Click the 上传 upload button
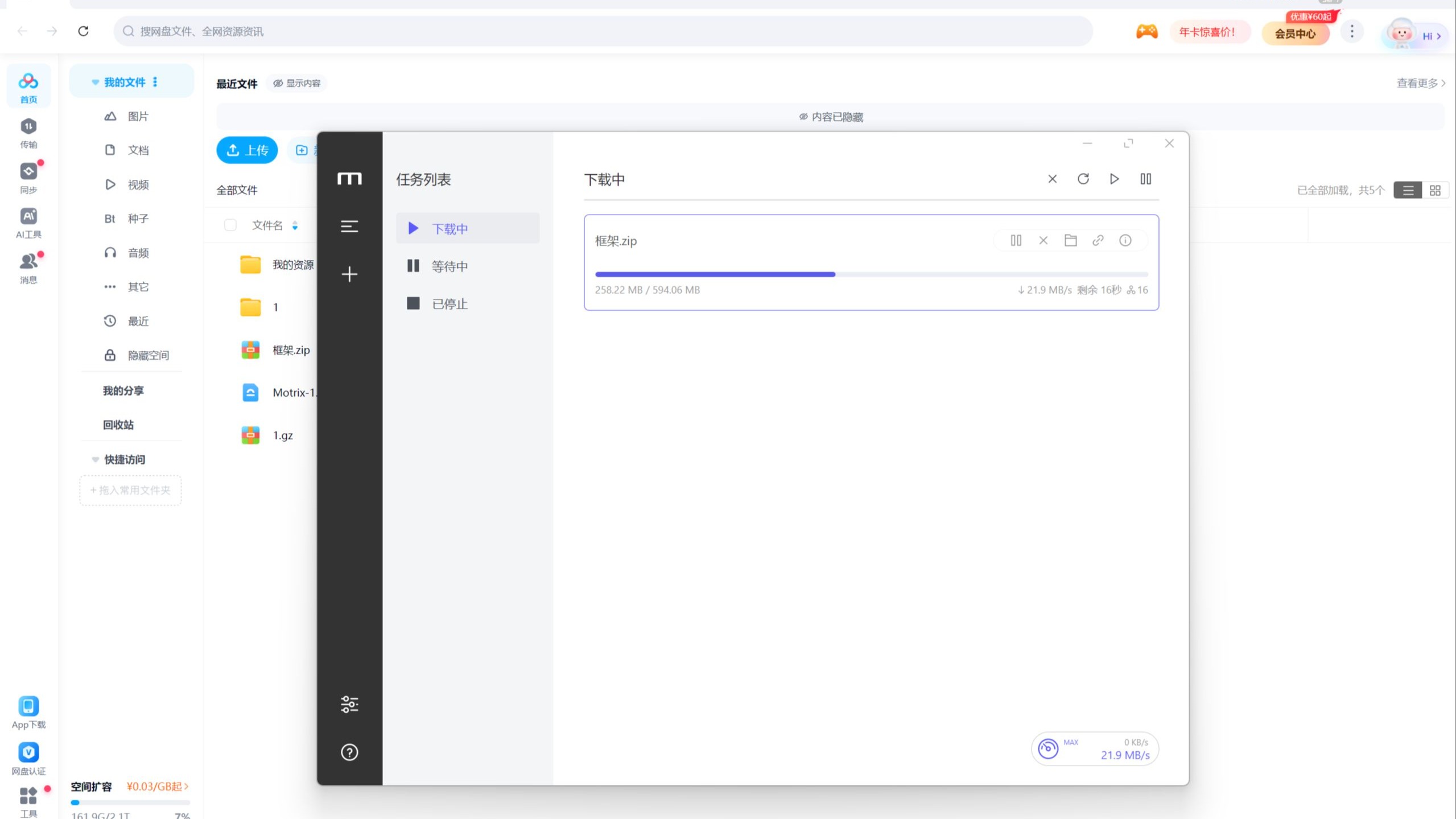Image resolution: width=1456 pixels, height=819 pixels. (247, 150)
